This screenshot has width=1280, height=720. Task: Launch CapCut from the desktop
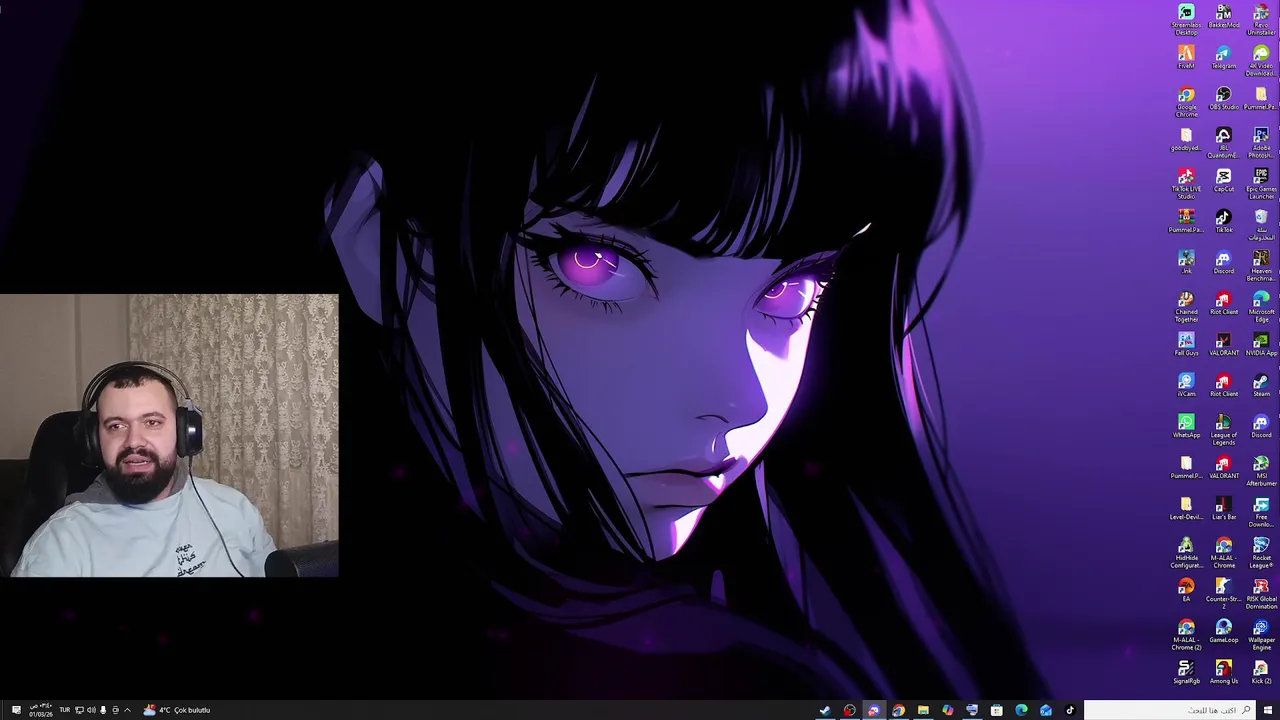[1224, 180]
